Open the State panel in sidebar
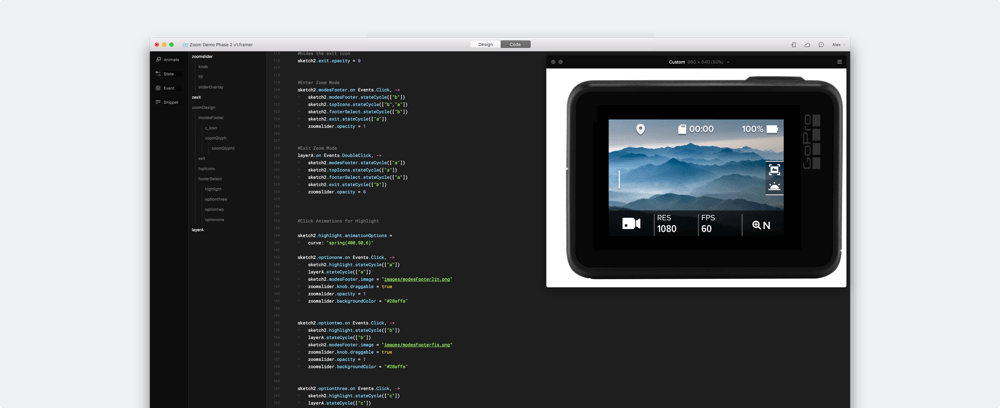 [165, 74]
